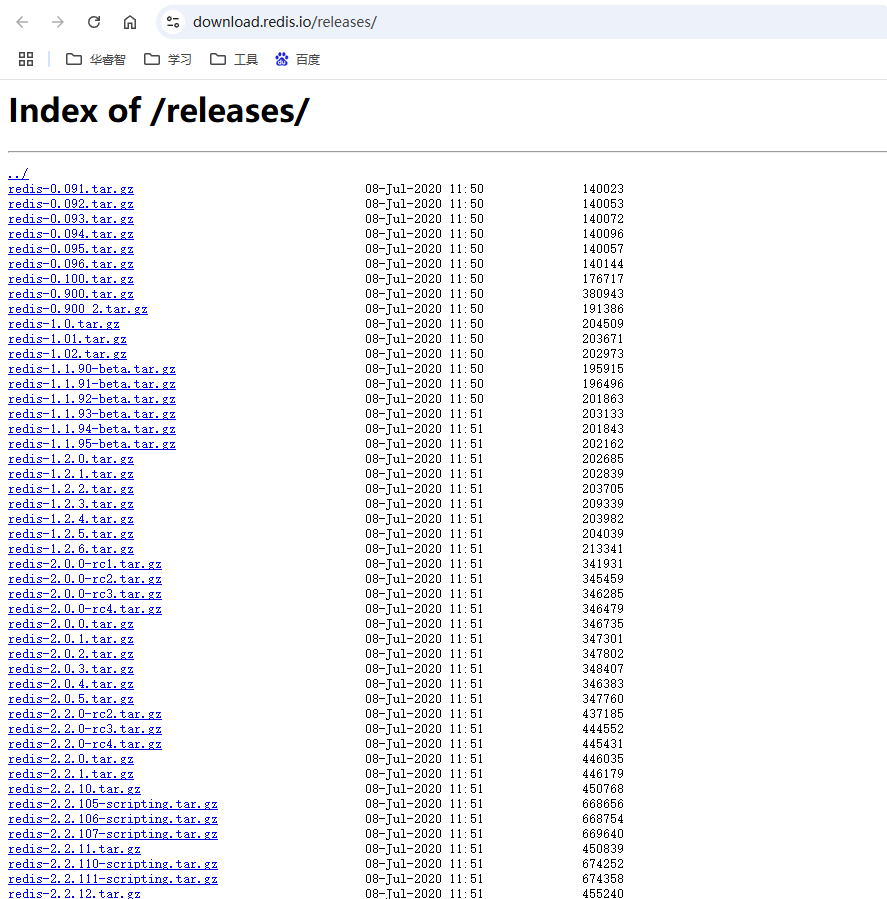The image size is (887, 899).
Task: Download redis-2.0.2.tar.gz
Action: point(71,654)
